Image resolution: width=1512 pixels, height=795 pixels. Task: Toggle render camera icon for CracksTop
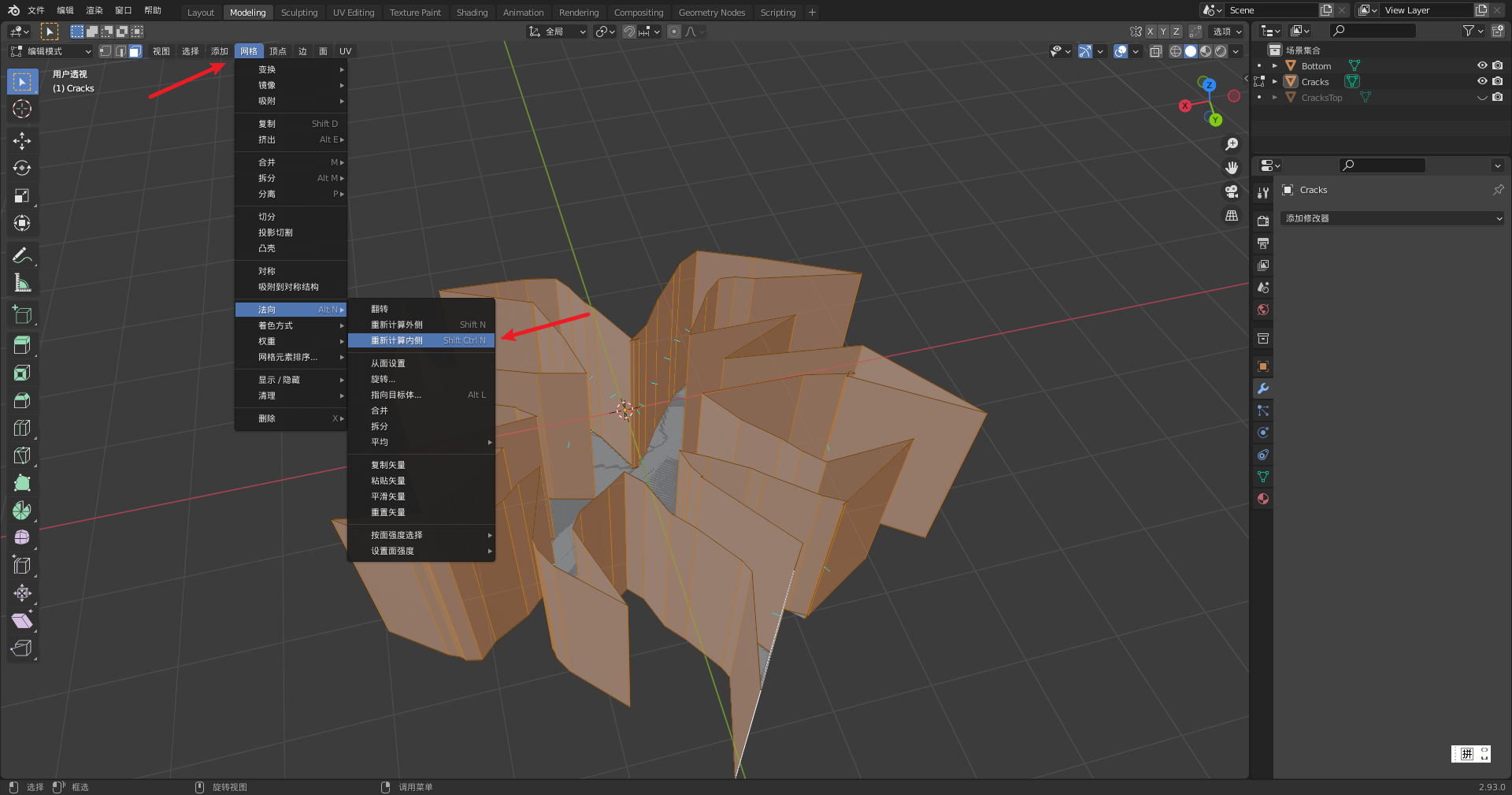pos(1498,97)
